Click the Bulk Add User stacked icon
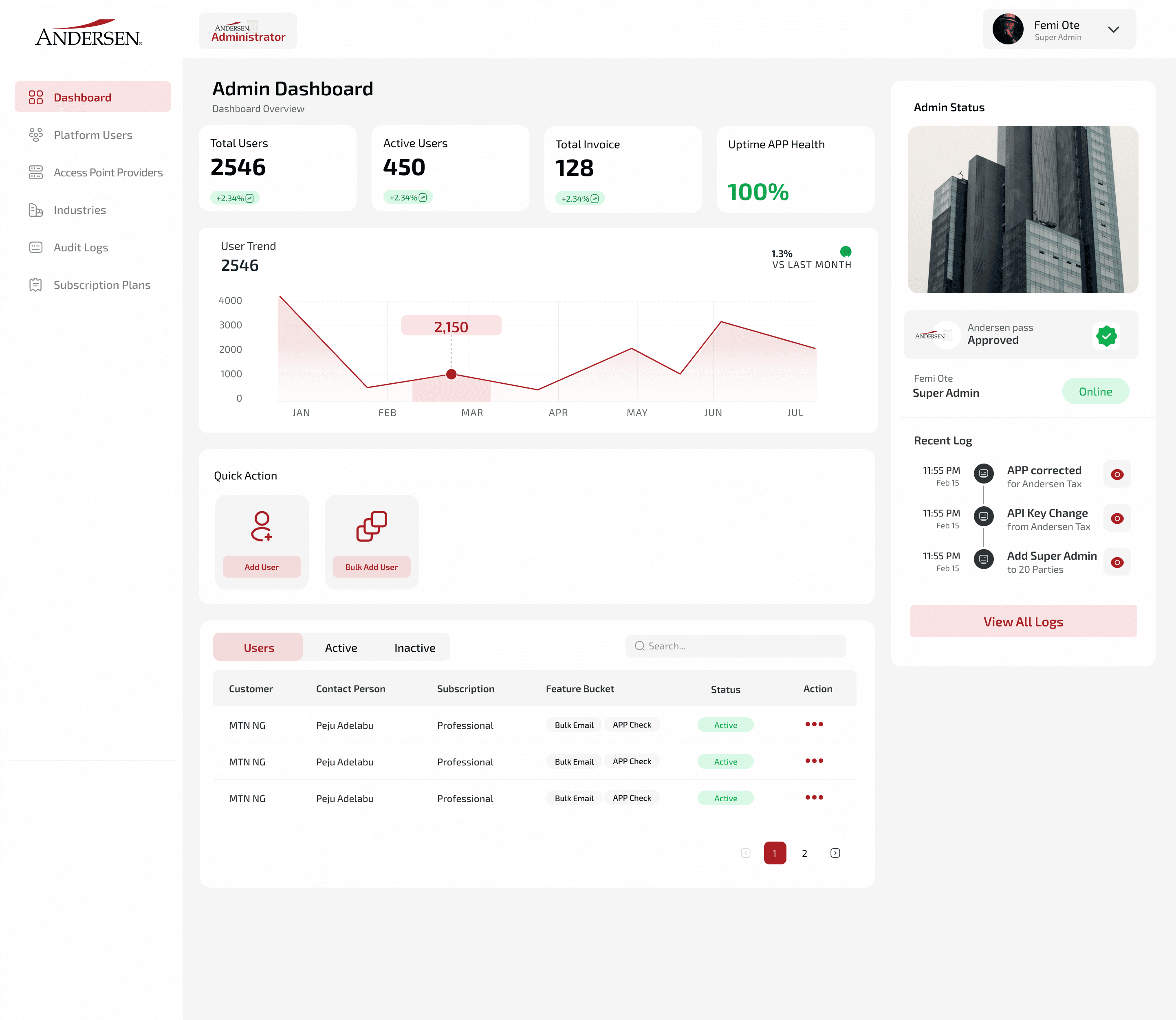The height and width of the screenshot is (1020, 1176). point(372,526)
